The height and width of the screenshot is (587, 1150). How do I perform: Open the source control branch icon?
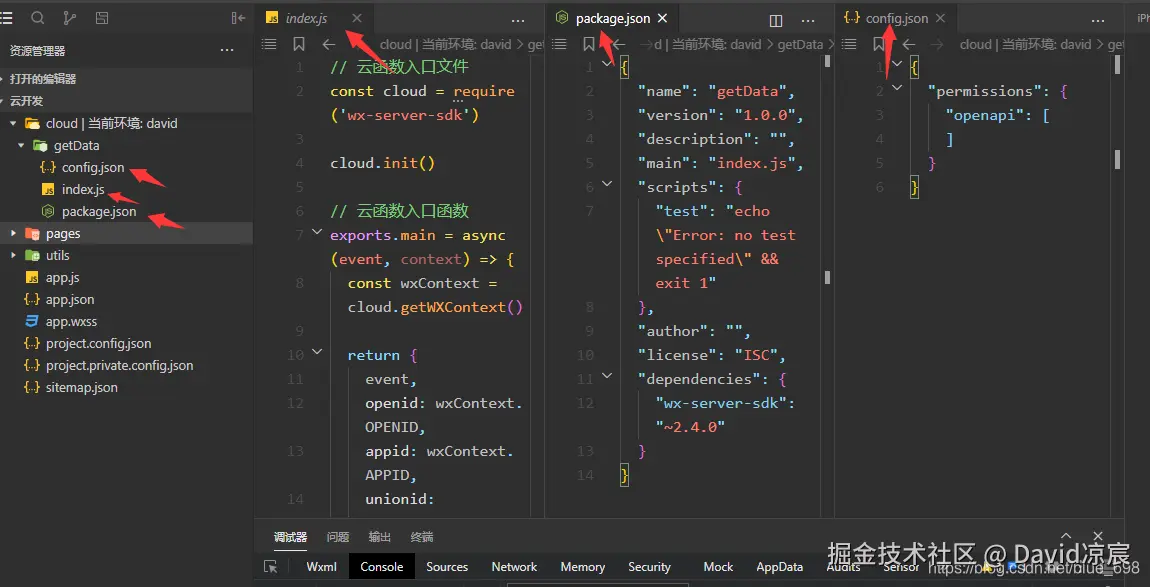click(x=70, y=18)
